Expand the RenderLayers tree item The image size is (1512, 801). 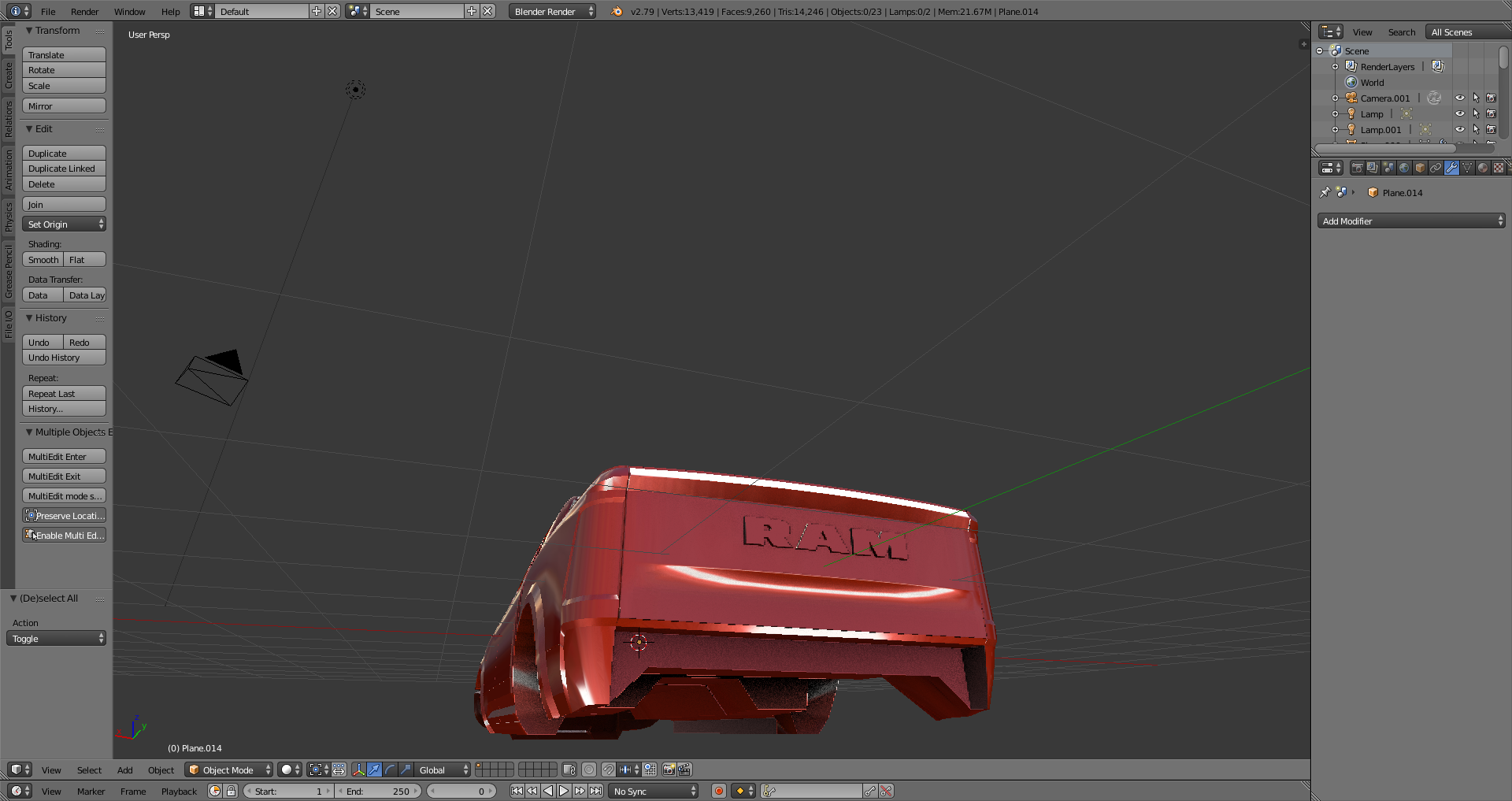tap(1335, 67)
